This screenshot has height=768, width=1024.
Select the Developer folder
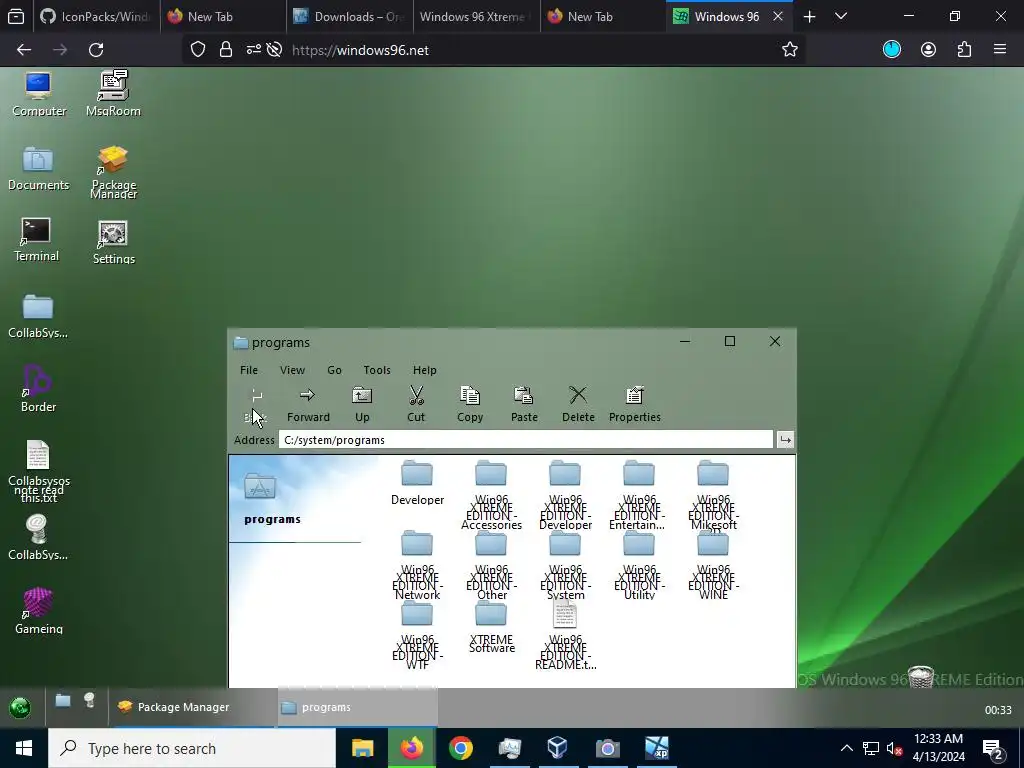pos(417,483)
